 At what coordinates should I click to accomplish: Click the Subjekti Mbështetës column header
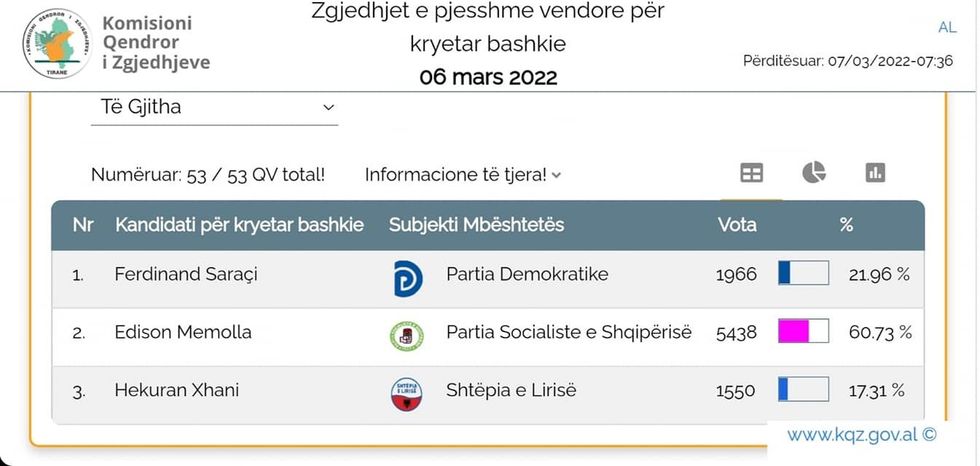click(x=476, y=225)
